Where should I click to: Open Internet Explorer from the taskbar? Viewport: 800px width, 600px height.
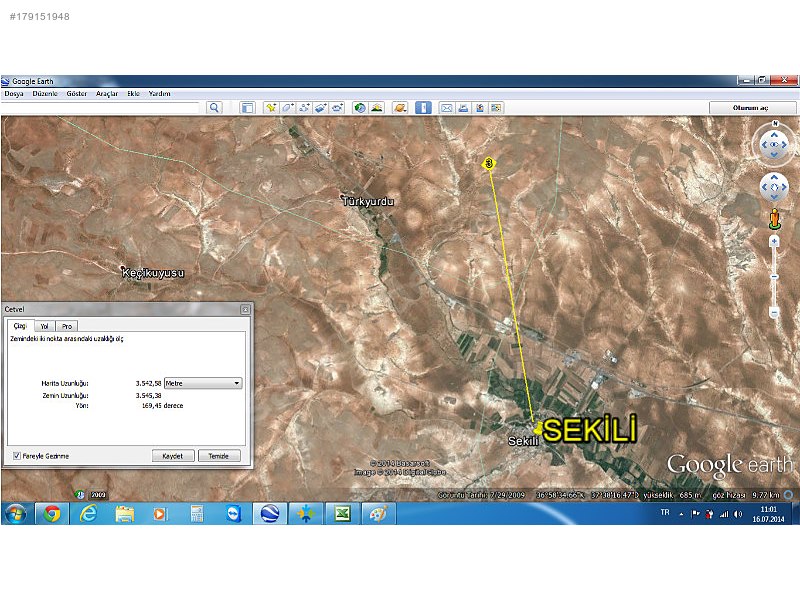point(88,513)
